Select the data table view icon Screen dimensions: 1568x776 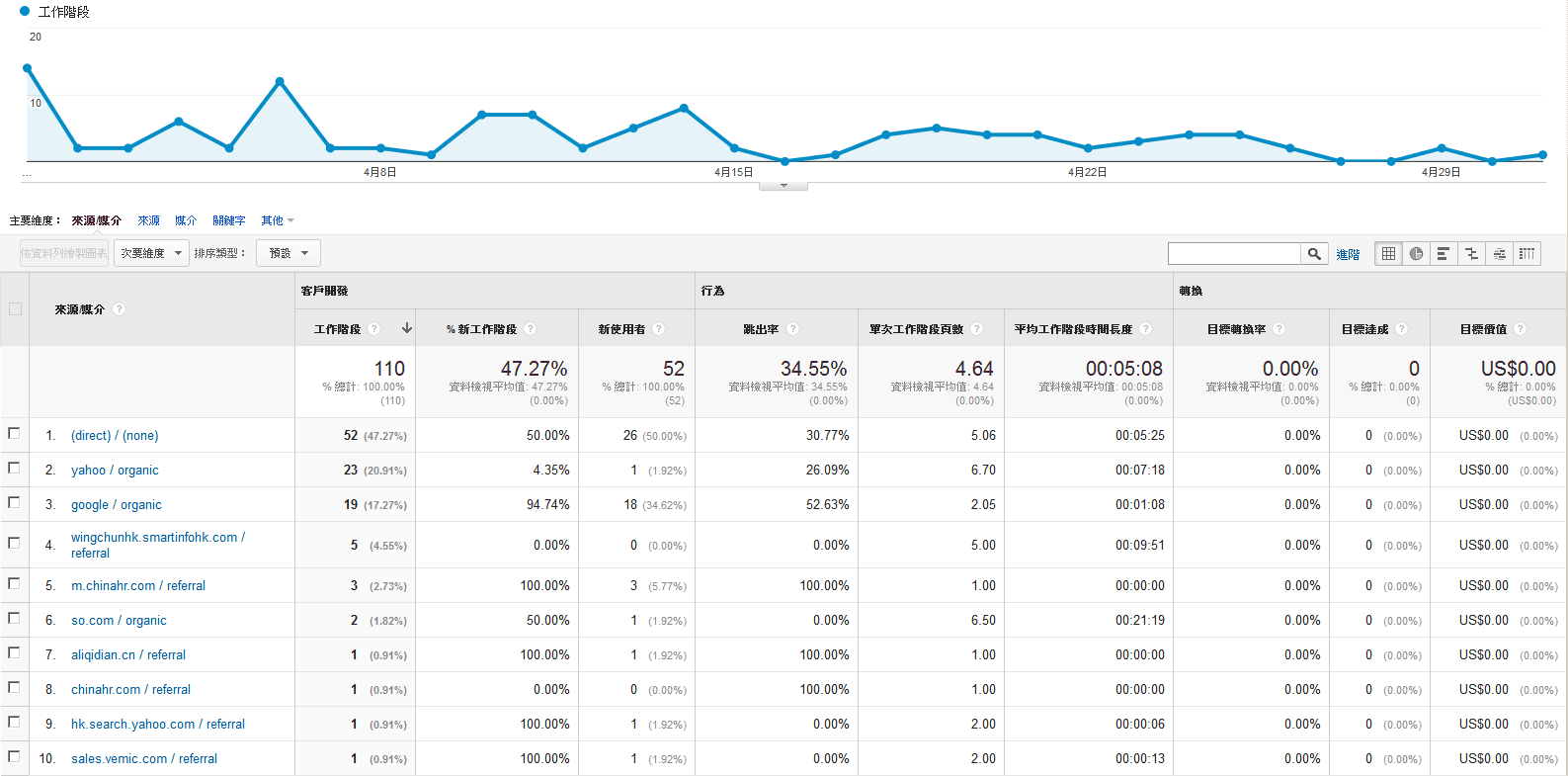1388,254
